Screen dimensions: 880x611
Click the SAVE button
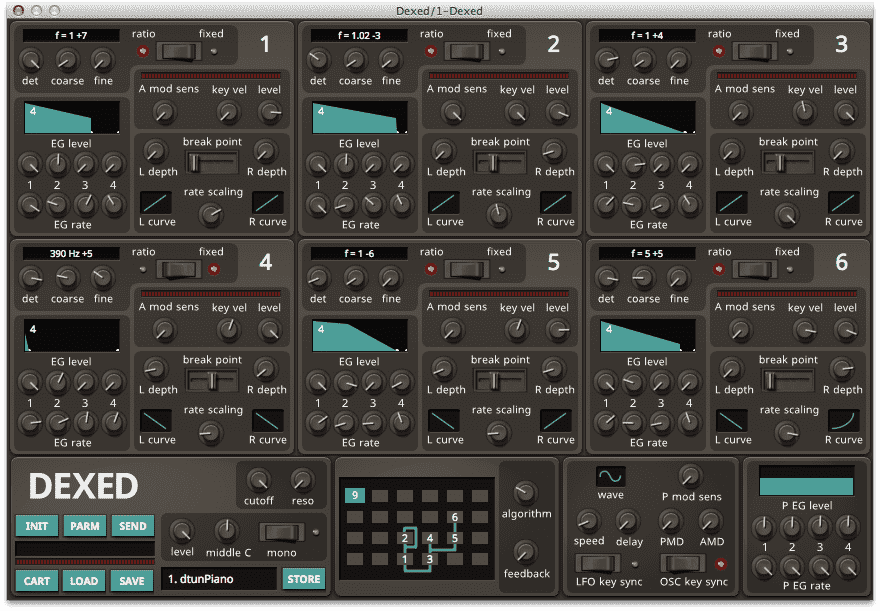click(x=132, y=581)
